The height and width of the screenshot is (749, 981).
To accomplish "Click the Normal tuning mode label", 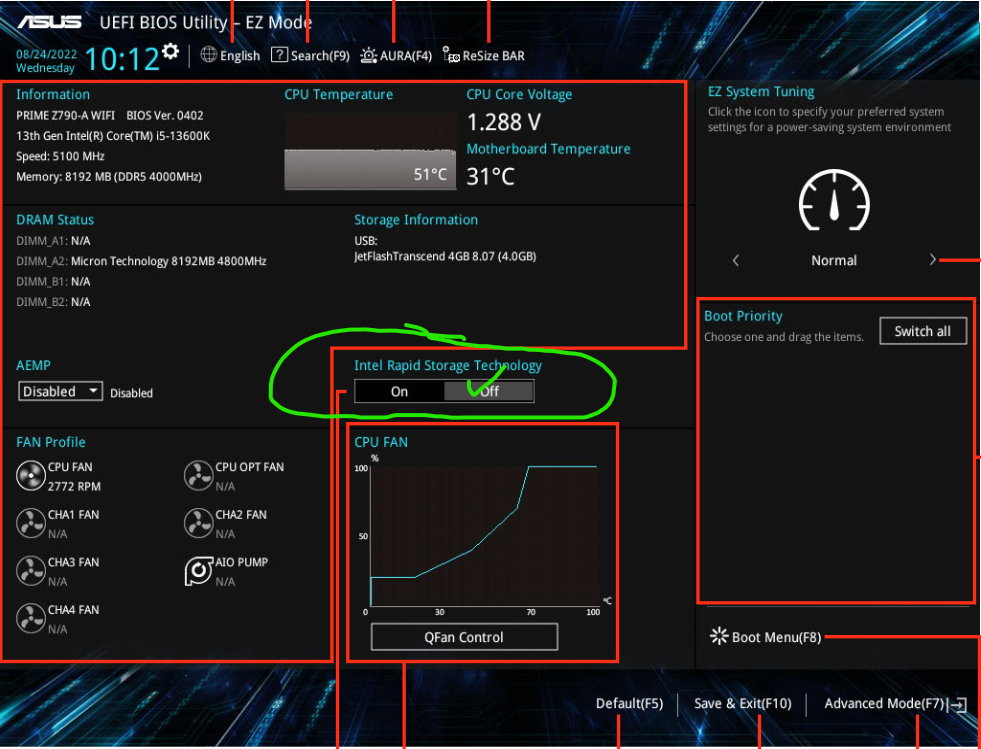I will click(x=834, y=260).
